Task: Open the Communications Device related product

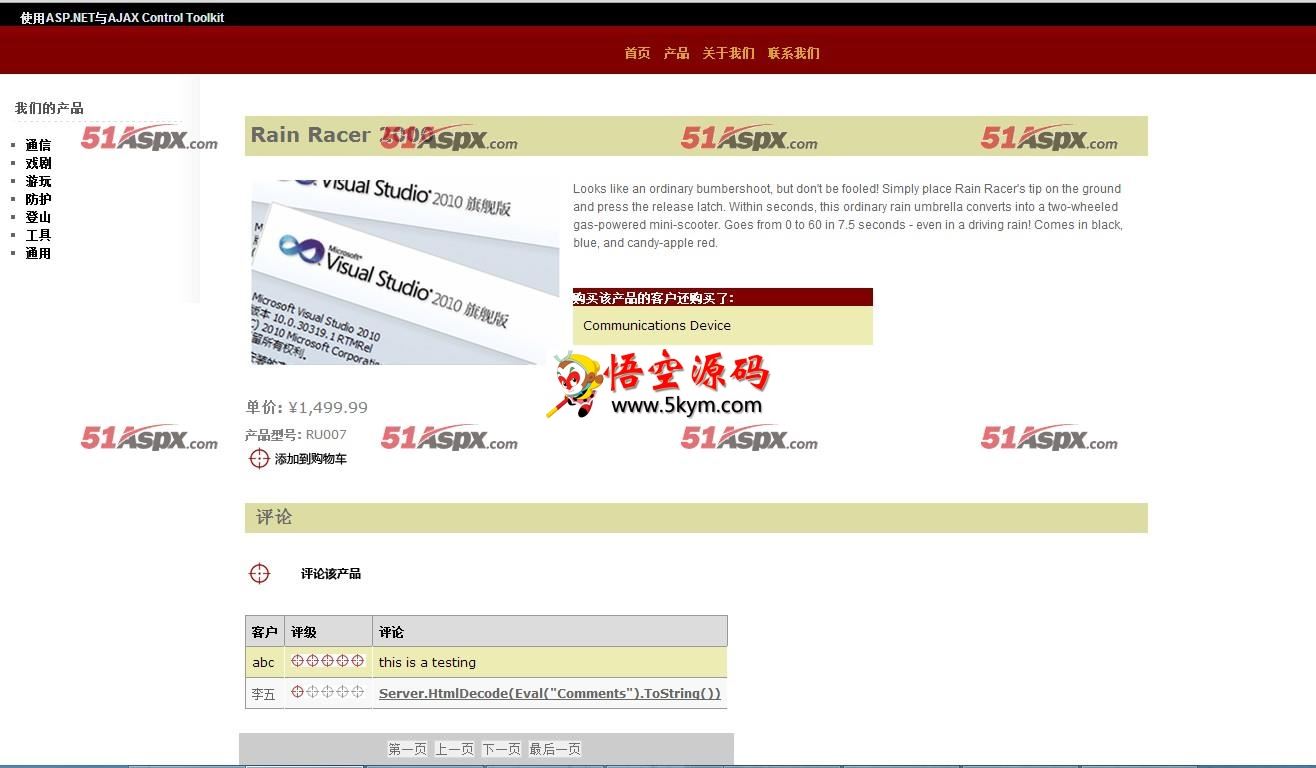Action: 656,325
